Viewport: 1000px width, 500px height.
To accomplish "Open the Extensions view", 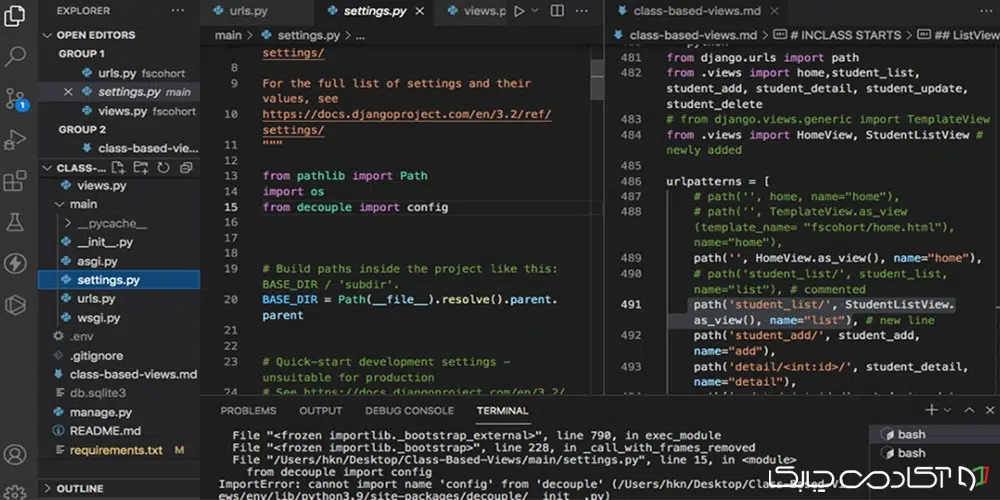I will [15, 181].
